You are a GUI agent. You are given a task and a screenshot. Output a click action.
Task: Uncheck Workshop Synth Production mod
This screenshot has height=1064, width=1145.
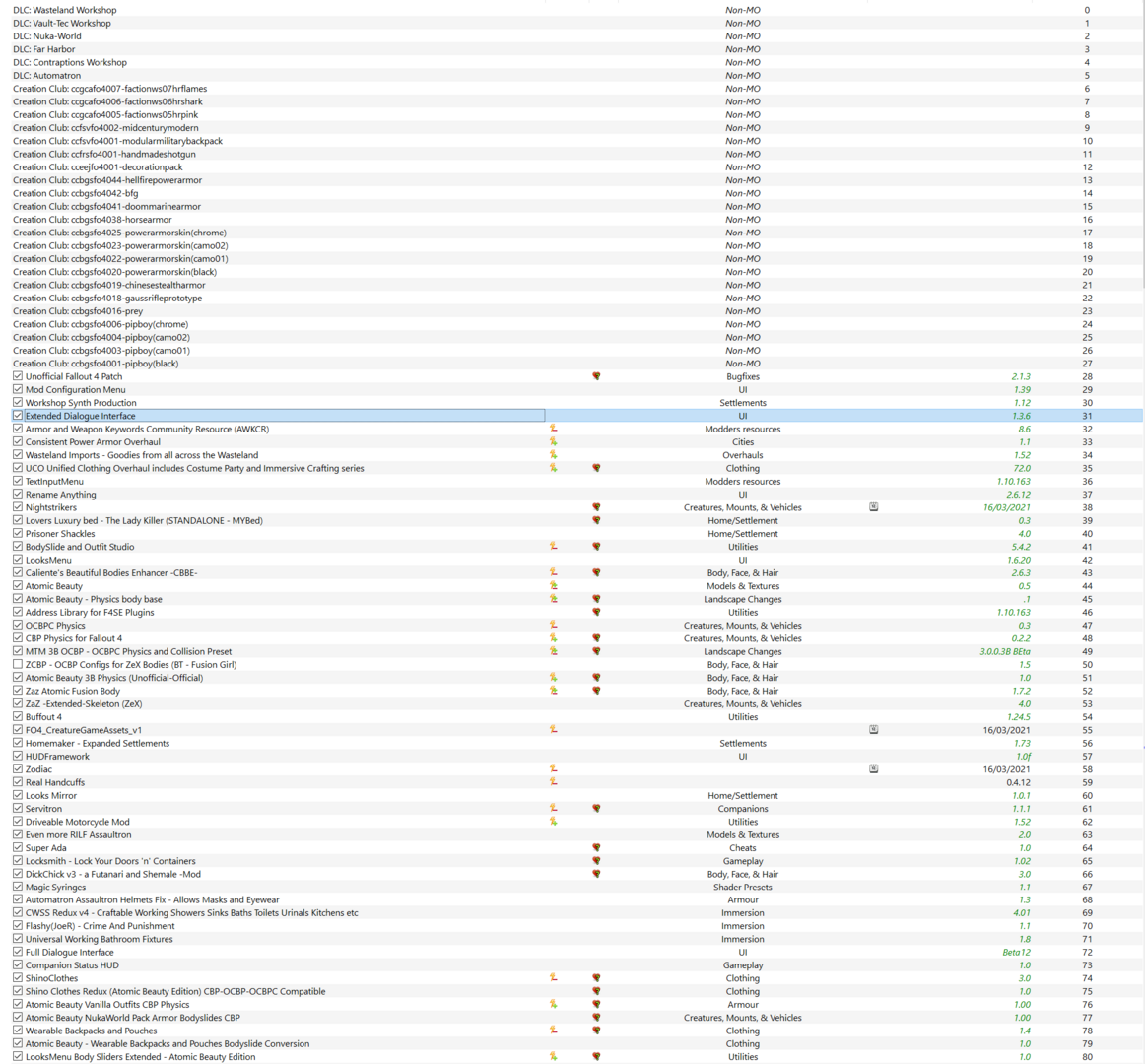point(18,402)
